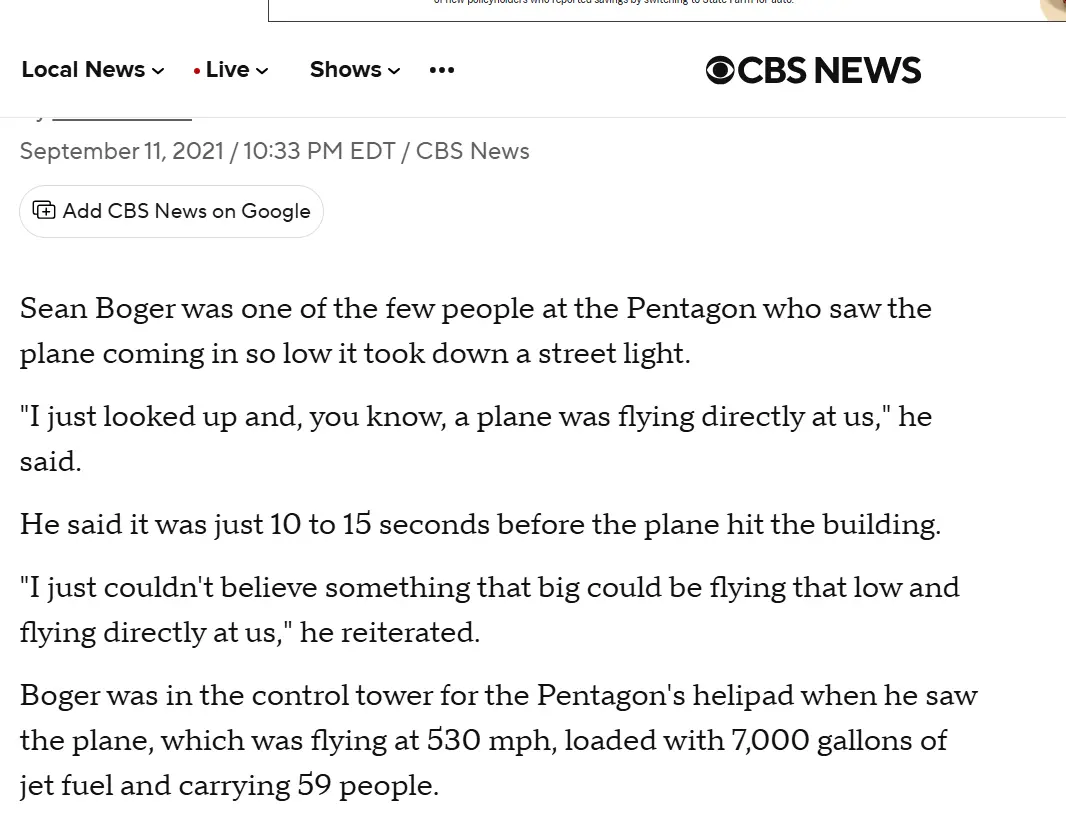Open the Shows menu label
1066x815 pixels.
(345, 70)
